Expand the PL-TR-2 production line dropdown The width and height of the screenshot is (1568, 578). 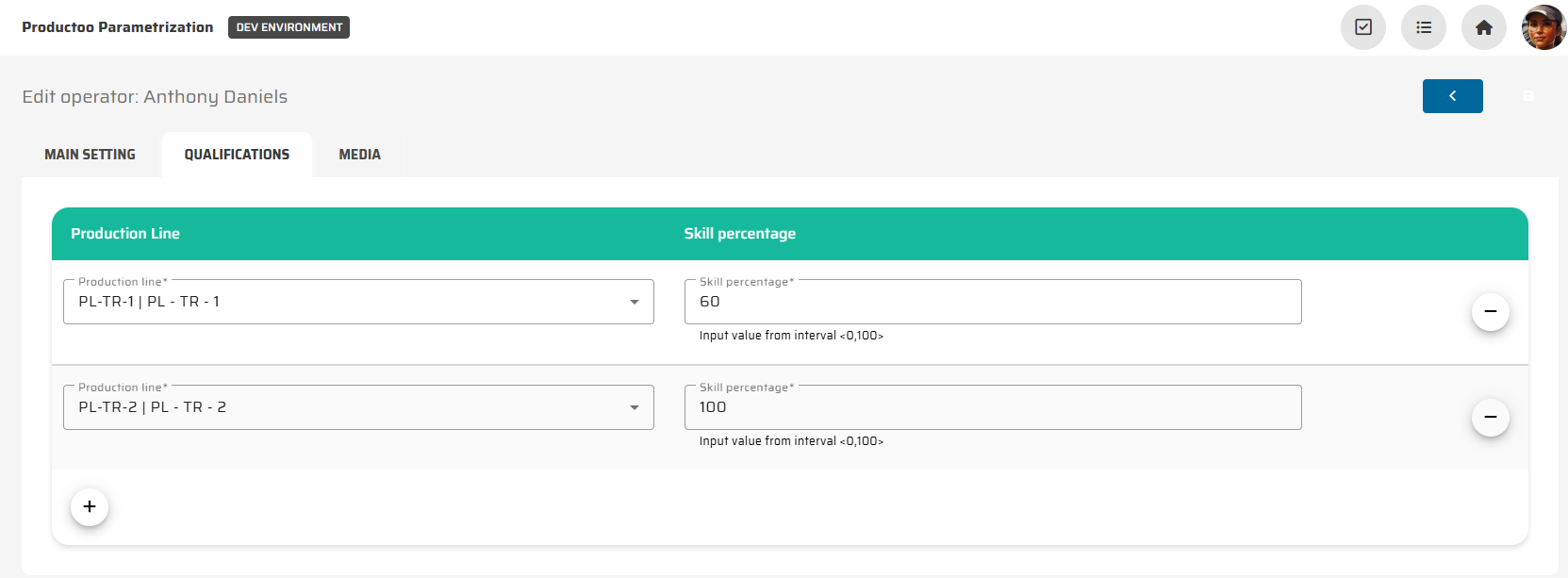[x=635, y=407]
